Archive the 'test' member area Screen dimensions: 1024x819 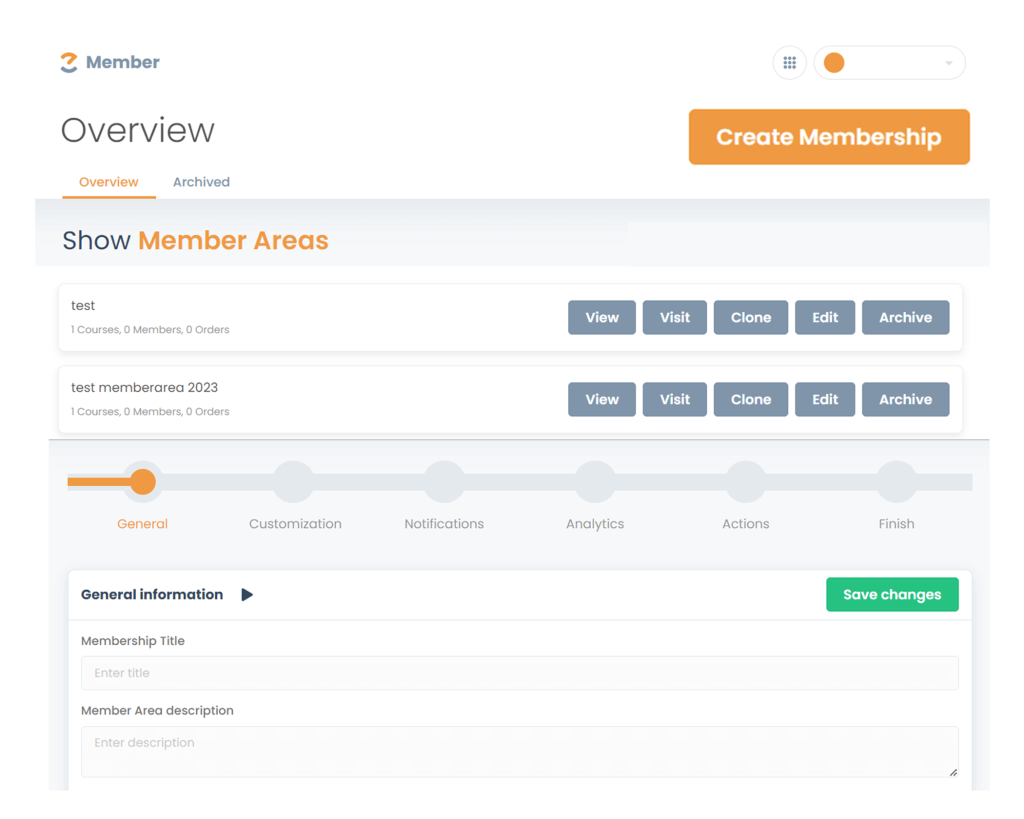click(905, 318)
